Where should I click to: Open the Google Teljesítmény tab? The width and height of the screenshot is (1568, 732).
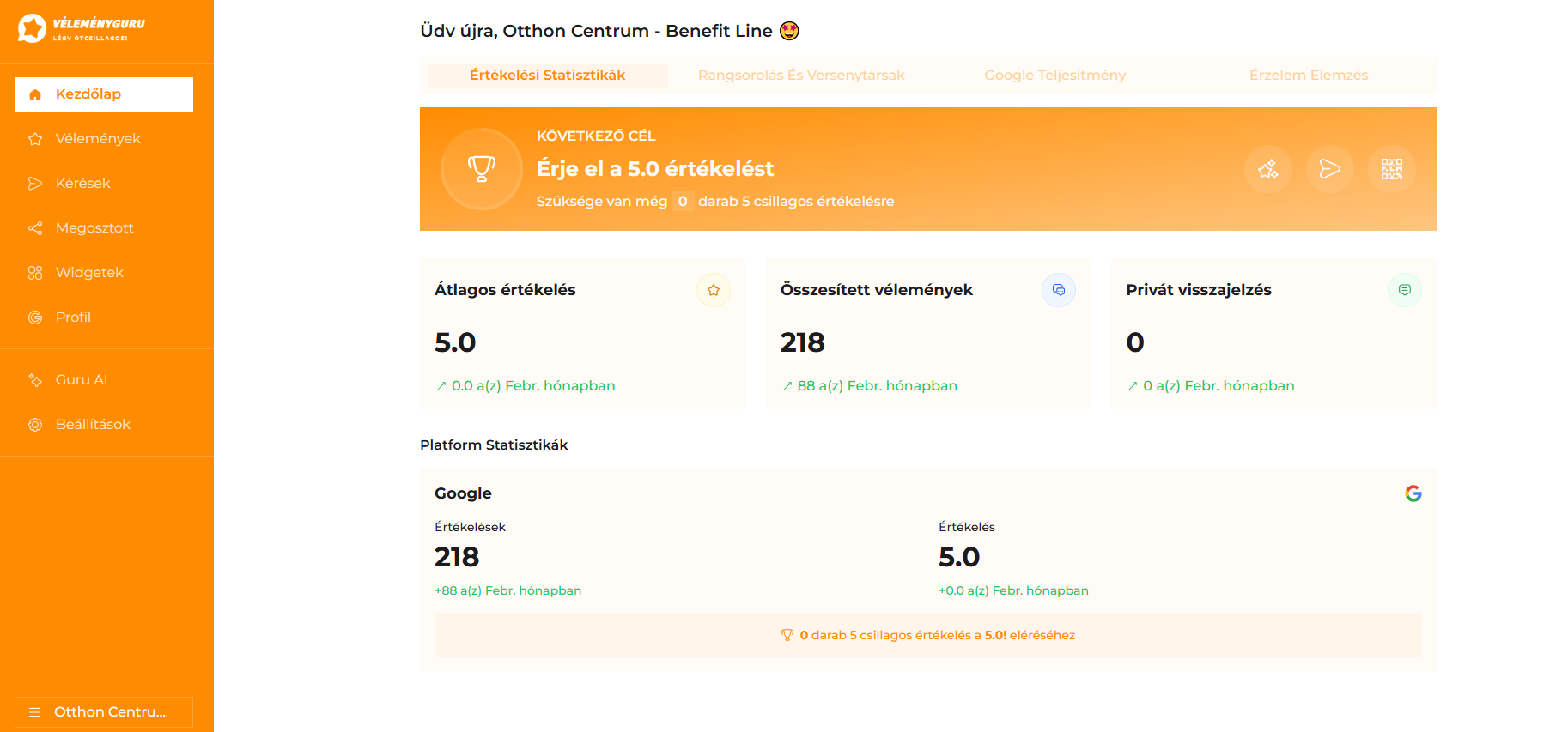click(x=1054, y=76)
